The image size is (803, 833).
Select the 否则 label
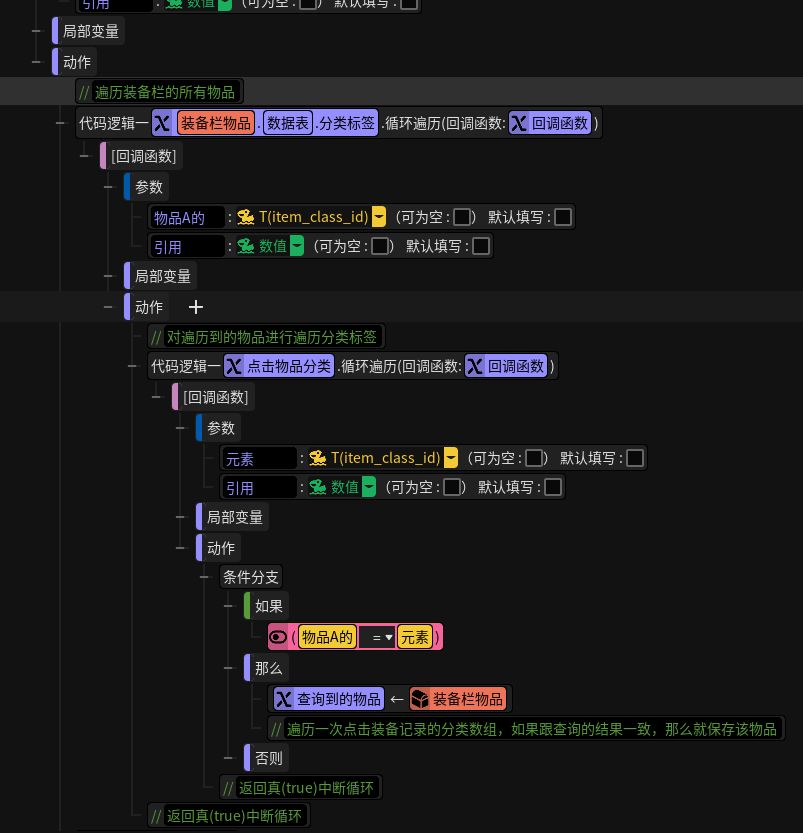(269, 758)
